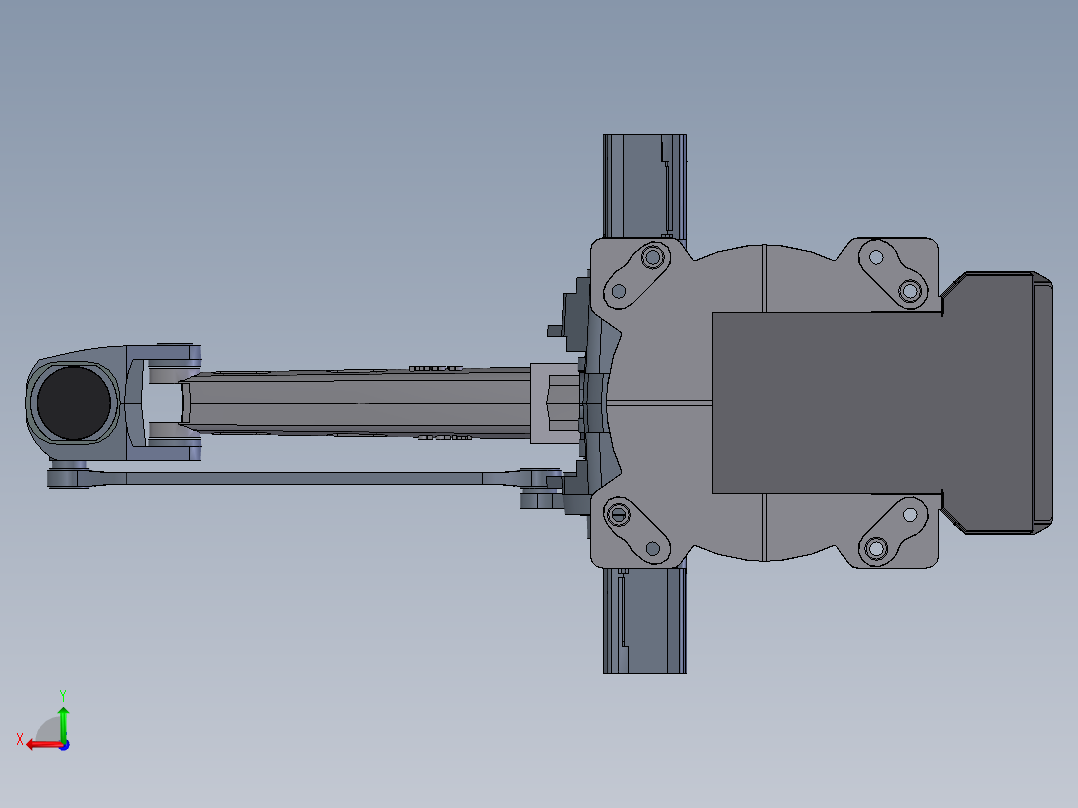Select the coupling block on the rod end
1078x808 pixels.
point(555,402)
